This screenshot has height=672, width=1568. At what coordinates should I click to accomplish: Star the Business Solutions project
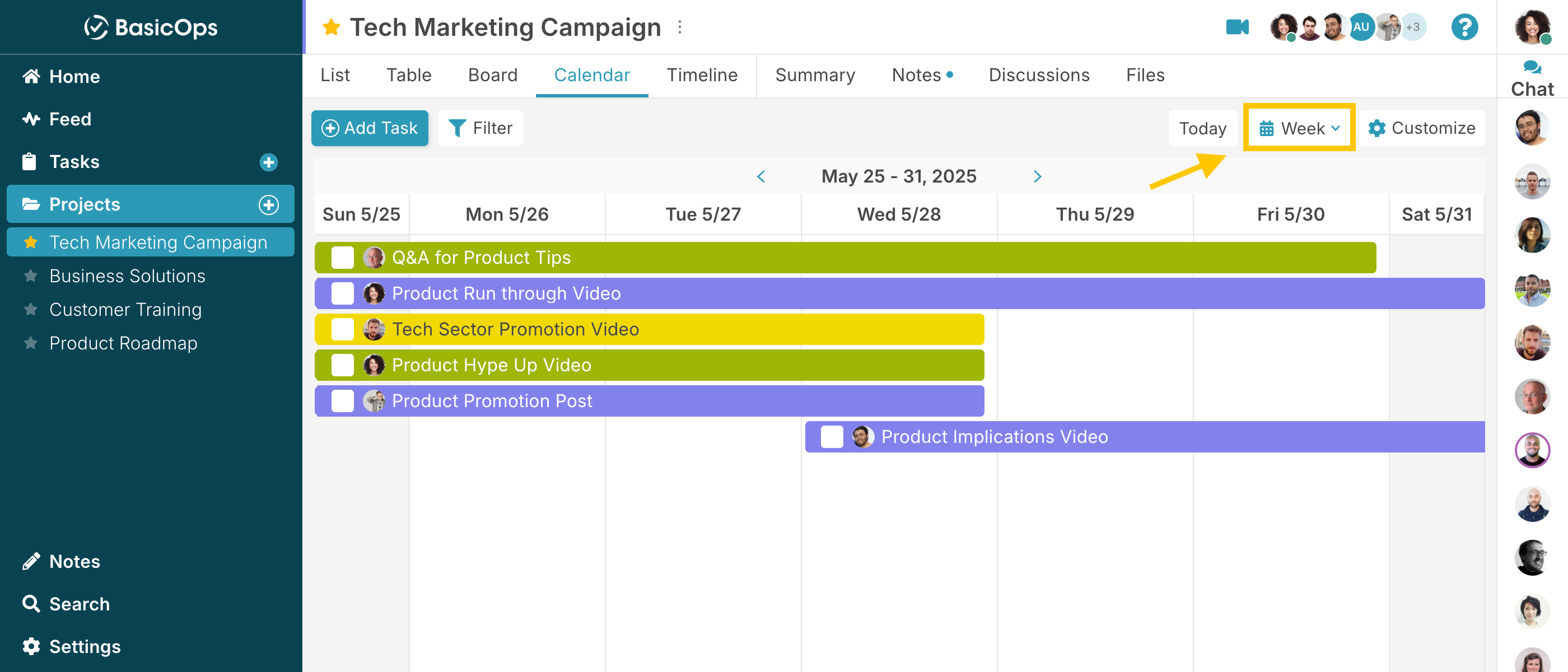pyautogui.click(x=30, y=276)
